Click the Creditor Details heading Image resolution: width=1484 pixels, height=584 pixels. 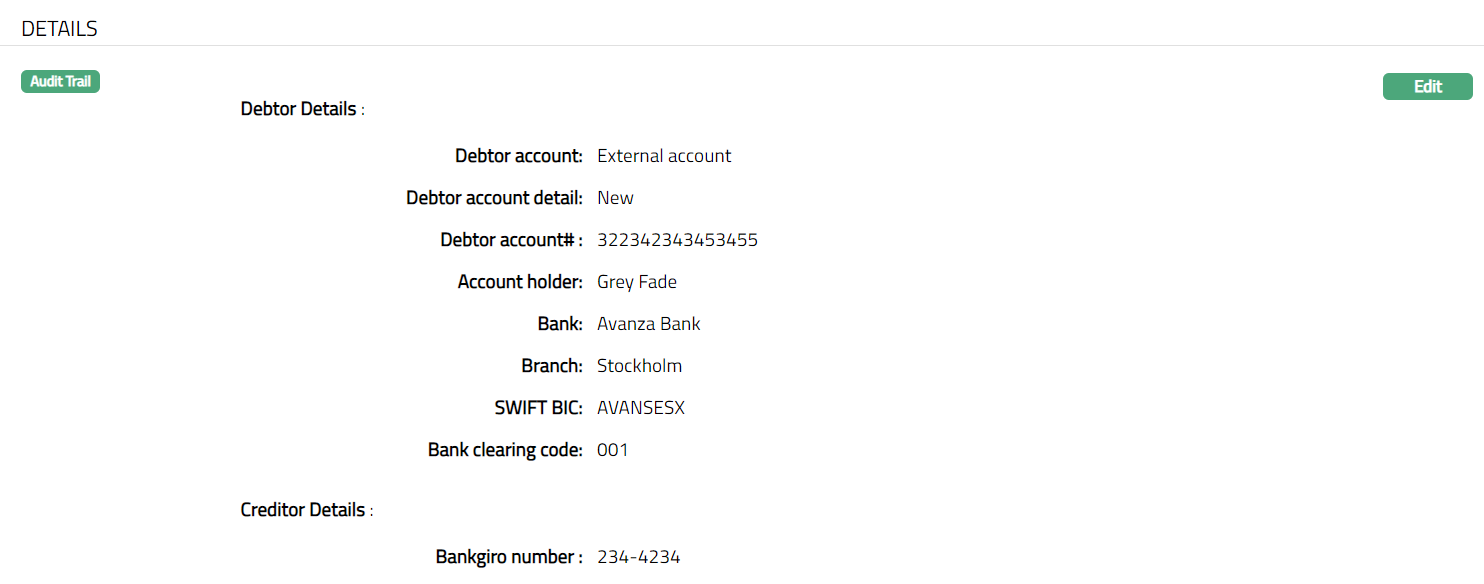303,510
